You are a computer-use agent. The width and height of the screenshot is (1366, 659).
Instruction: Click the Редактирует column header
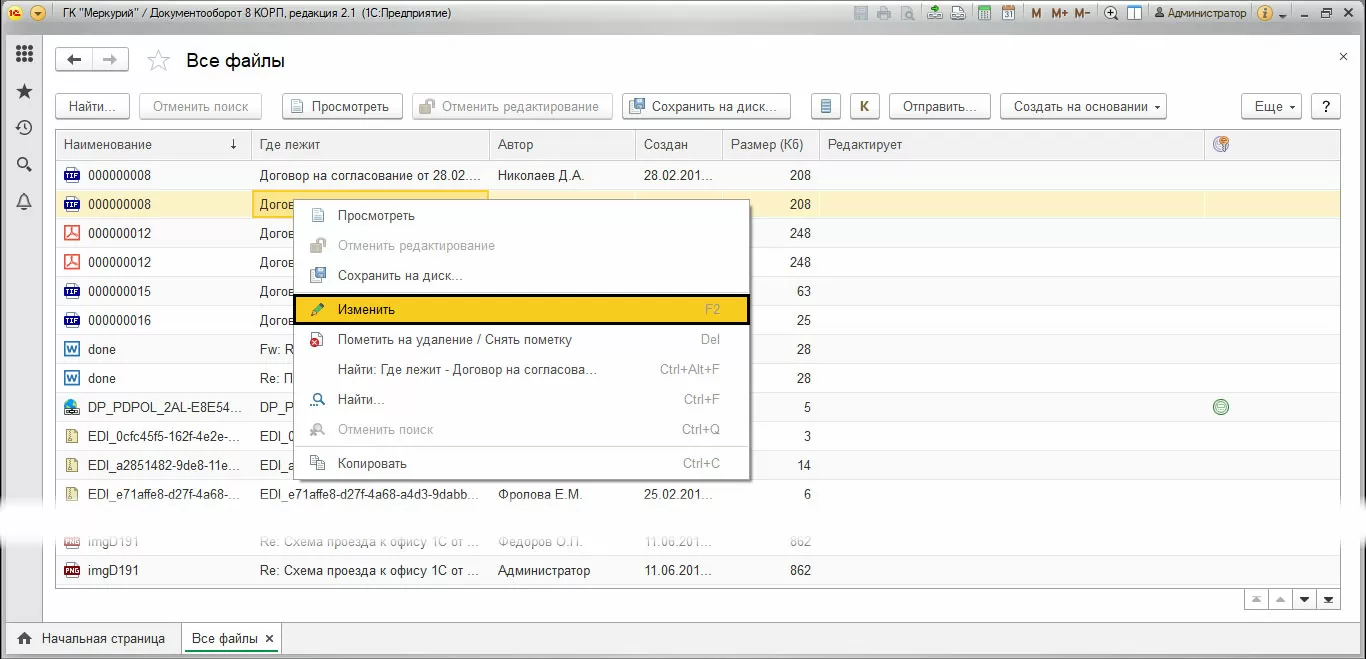(1012, 144)
